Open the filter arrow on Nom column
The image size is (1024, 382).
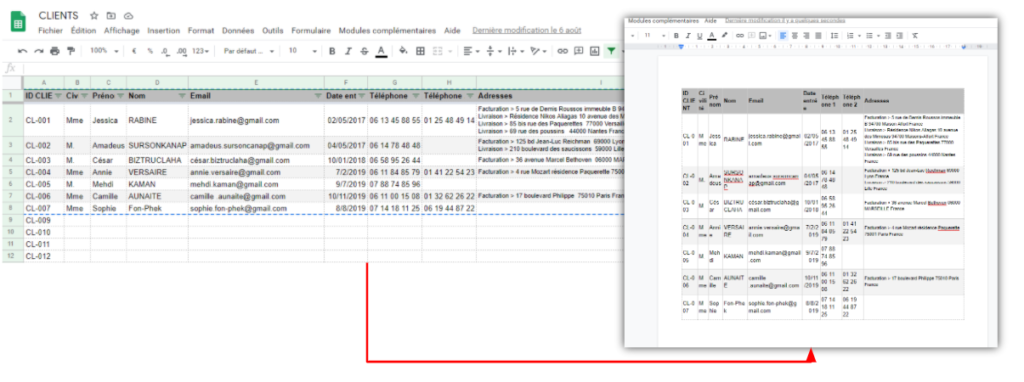pyautogui.click(x=182, y=96)
